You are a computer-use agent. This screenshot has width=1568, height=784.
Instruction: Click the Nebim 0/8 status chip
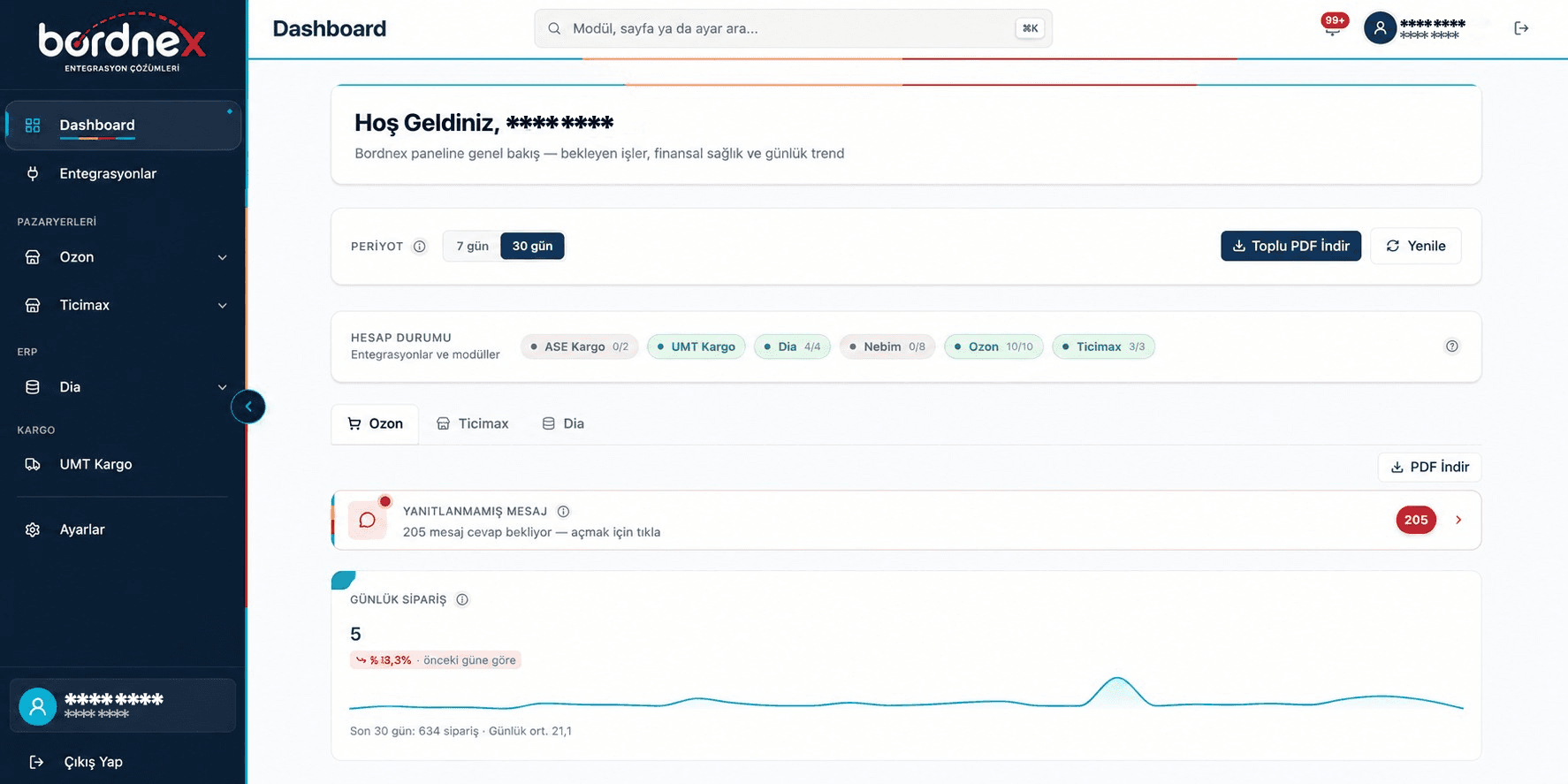pyautogui.click(x=887, y=346)
